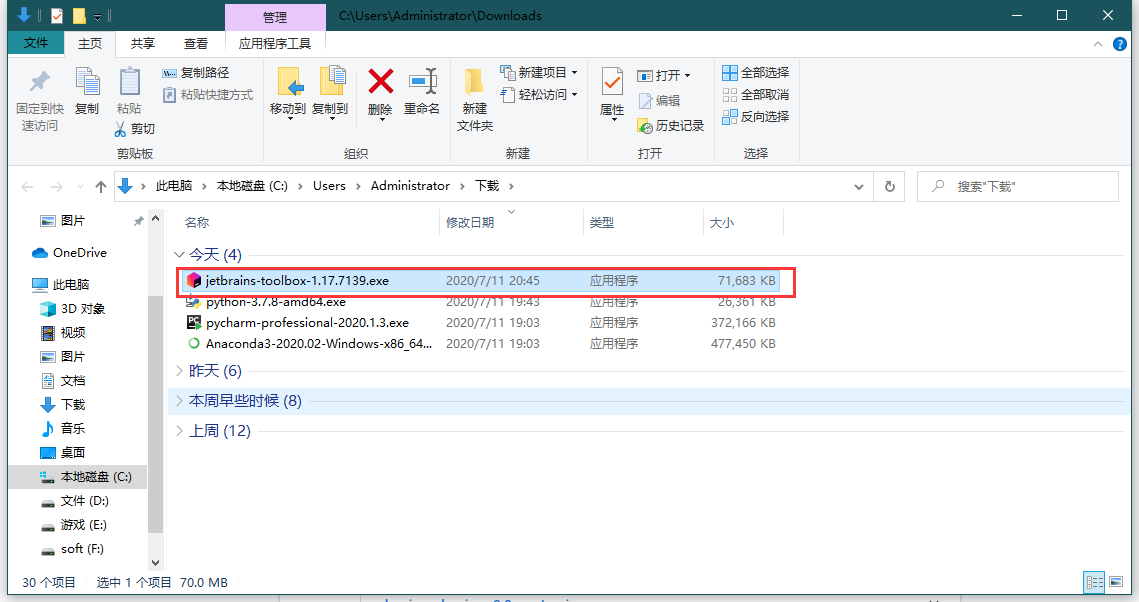
Task: Refresh the folder view
Action: point(890,187)
